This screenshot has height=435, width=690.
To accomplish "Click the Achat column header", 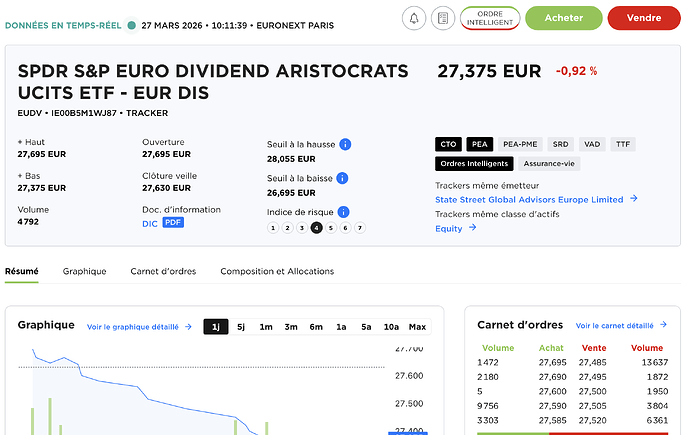I will pos(551,348).
